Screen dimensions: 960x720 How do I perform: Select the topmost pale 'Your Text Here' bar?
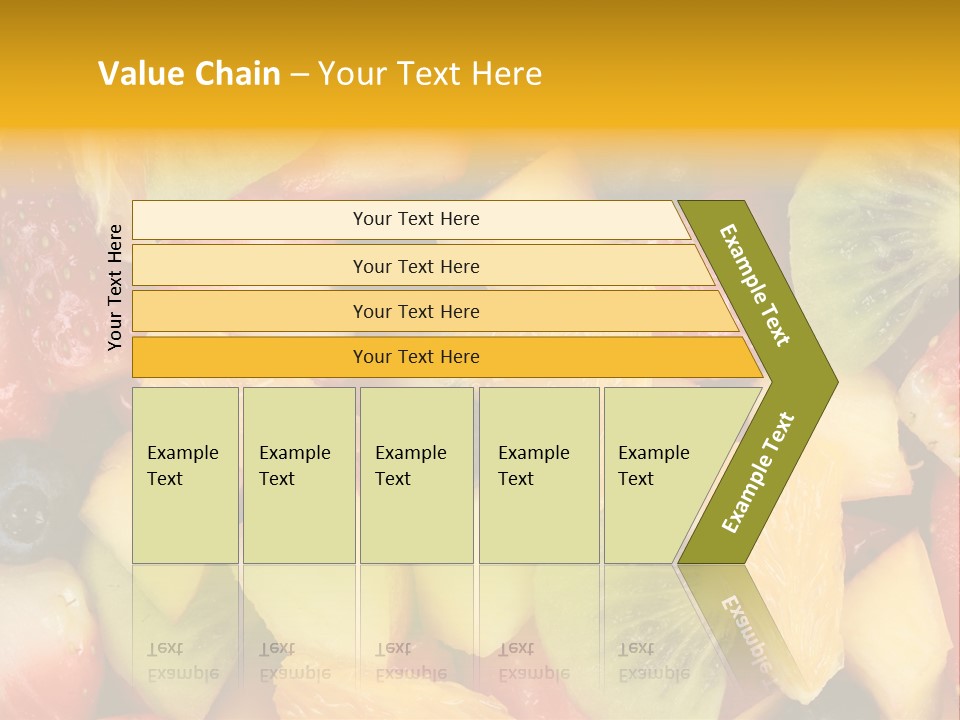(411, 219)
